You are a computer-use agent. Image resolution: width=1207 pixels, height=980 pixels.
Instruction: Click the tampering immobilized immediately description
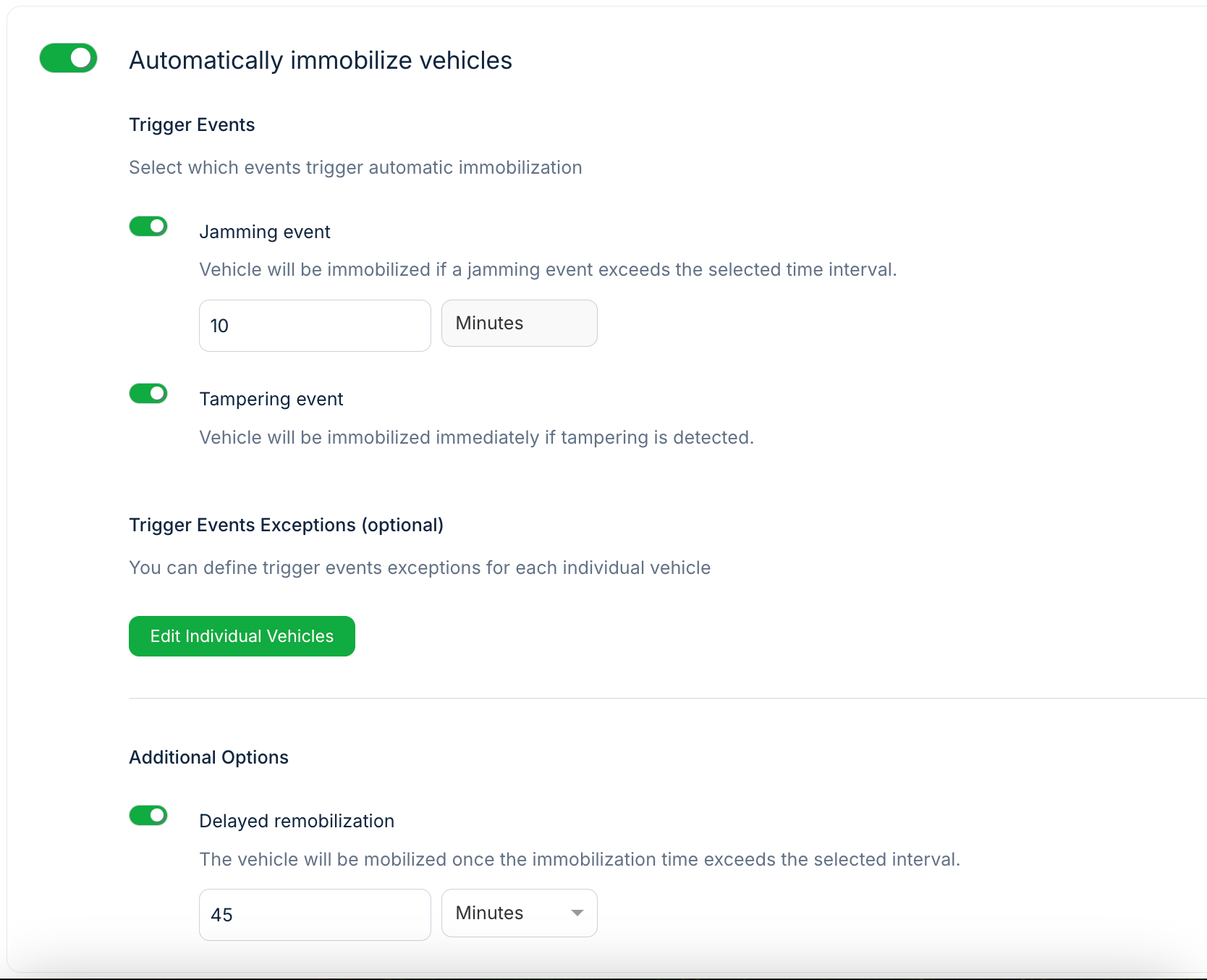pos(476,438)
